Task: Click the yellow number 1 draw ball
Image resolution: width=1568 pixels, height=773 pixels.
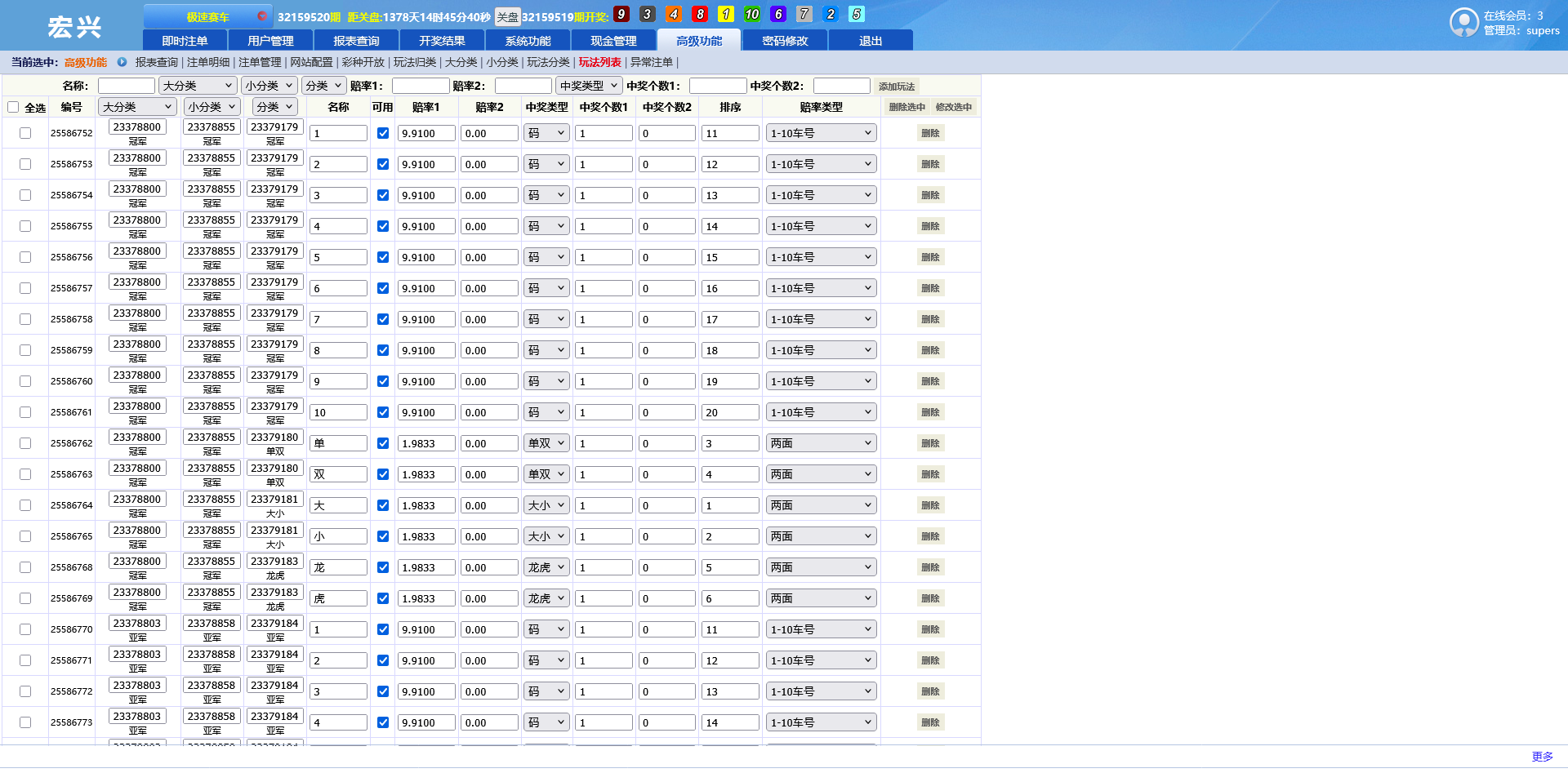Action: click(726, 14)
